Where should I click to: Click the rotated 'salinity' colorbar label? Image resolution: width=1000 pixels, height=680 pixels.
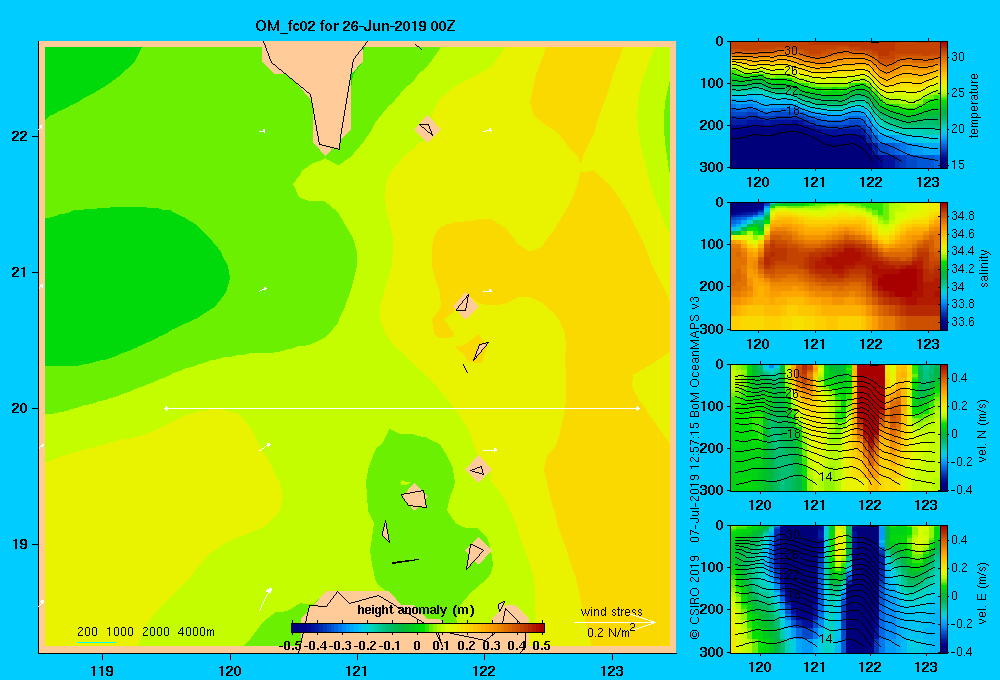click(984, 268)
